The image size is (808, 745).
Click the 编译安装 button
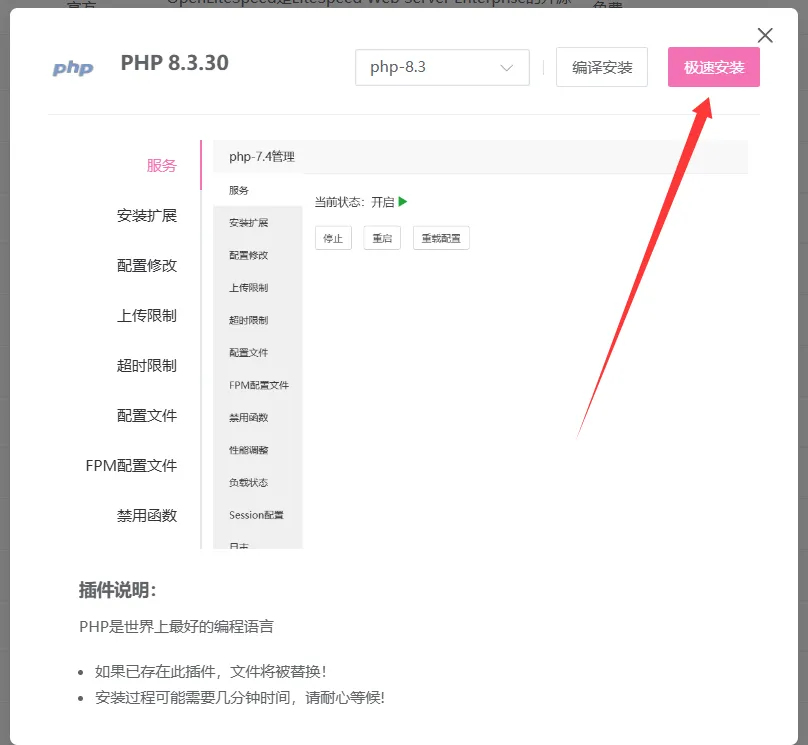click(601, 67)
